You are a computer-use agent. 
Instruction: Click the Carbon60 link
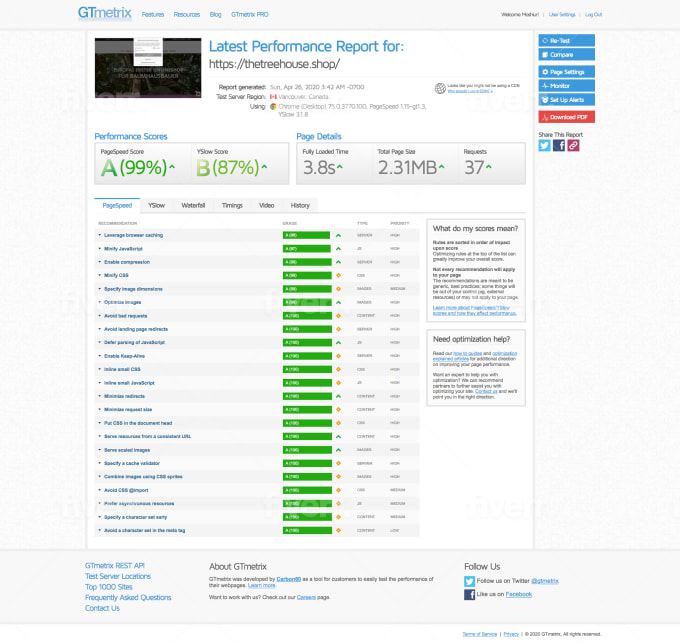[x=289, y=579]
